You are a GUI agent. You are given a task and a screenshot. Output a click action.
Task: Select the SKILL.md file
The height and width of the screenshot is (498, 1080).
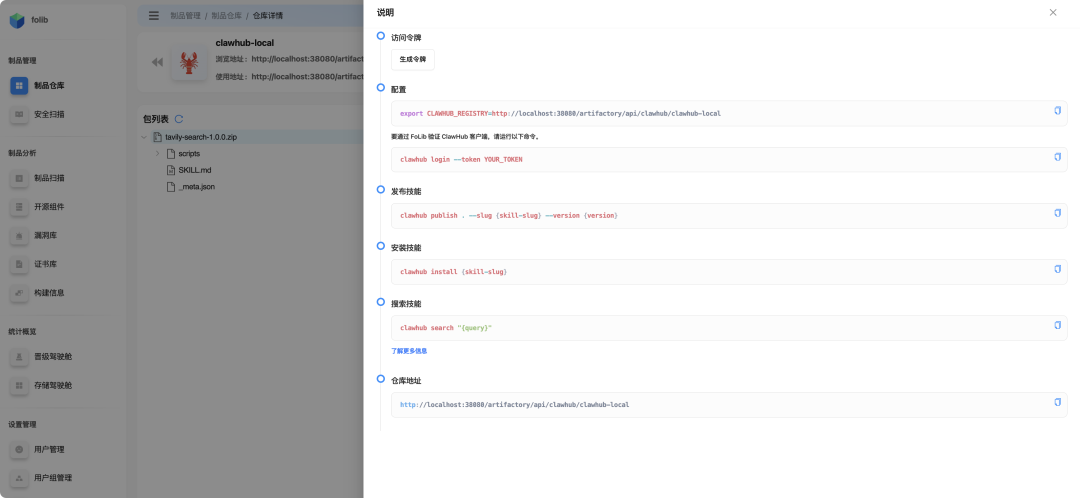click(x=194, y=170)
